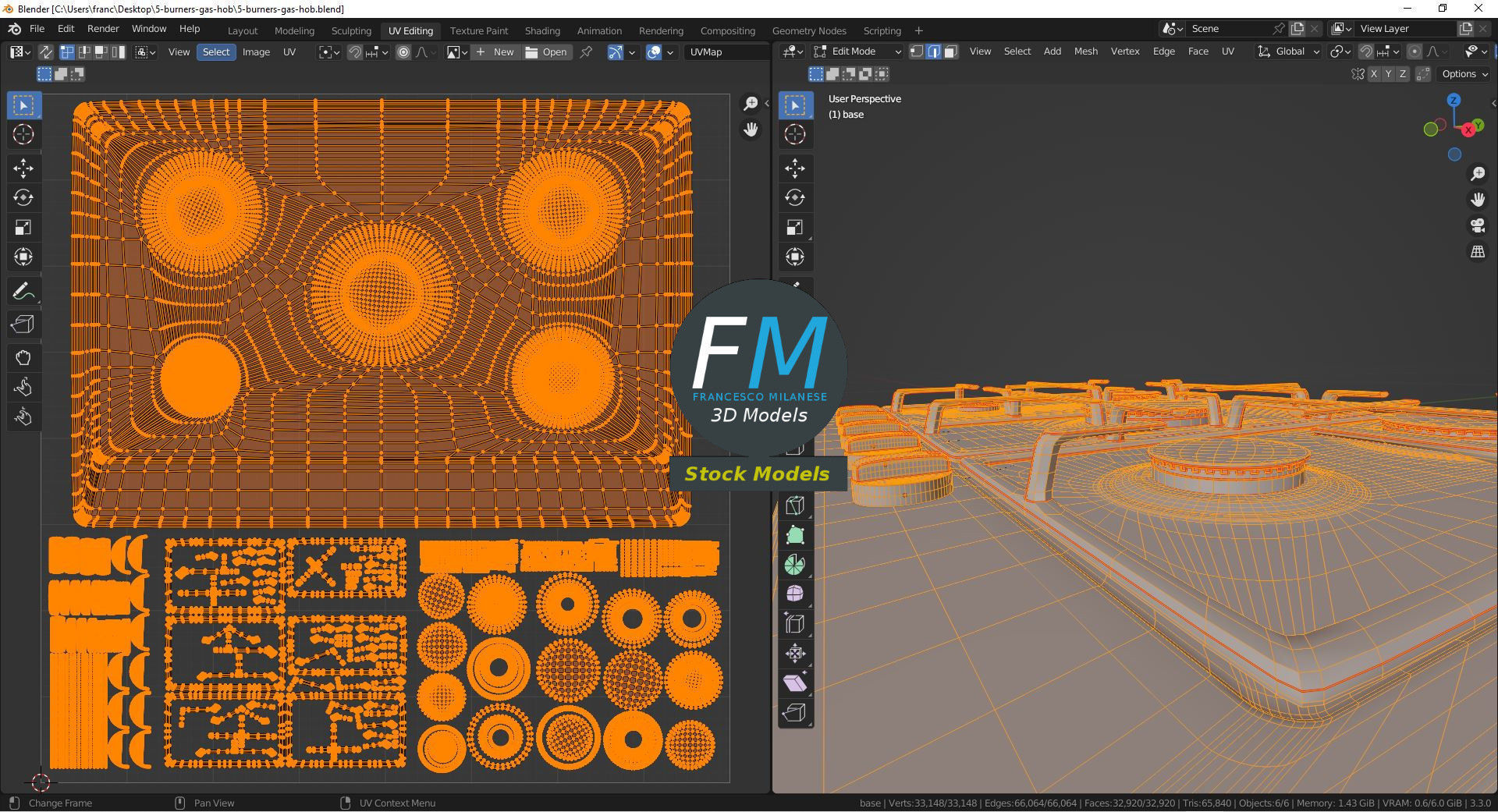Click the New image button

point(495,52)
